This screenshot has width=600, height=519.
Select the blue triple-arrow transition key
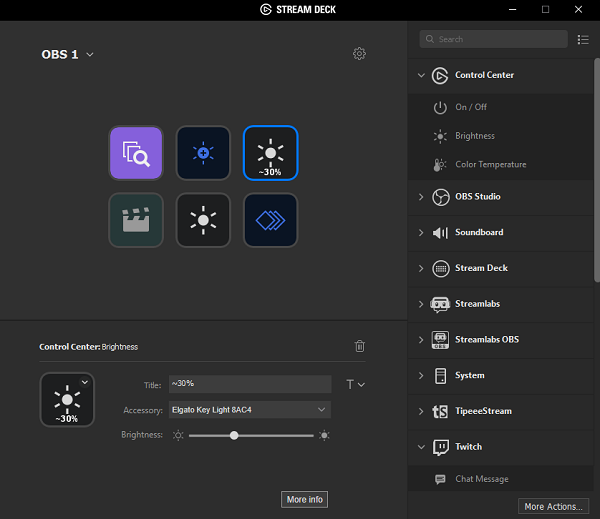[x=271, y=220]
